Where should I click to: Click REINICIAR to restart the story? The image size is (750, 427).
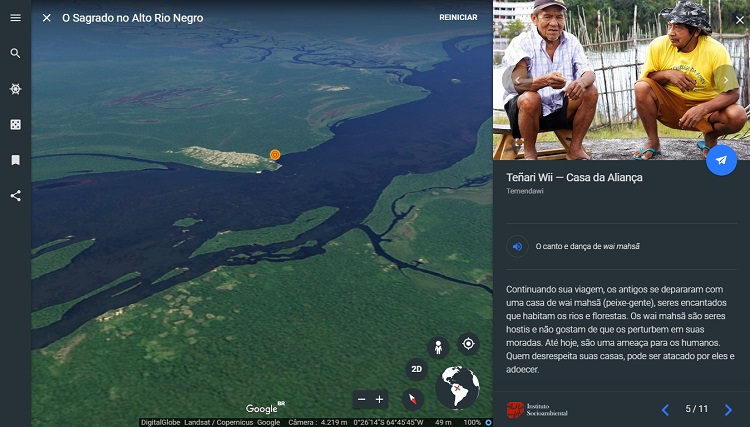(x=458, y=18)
